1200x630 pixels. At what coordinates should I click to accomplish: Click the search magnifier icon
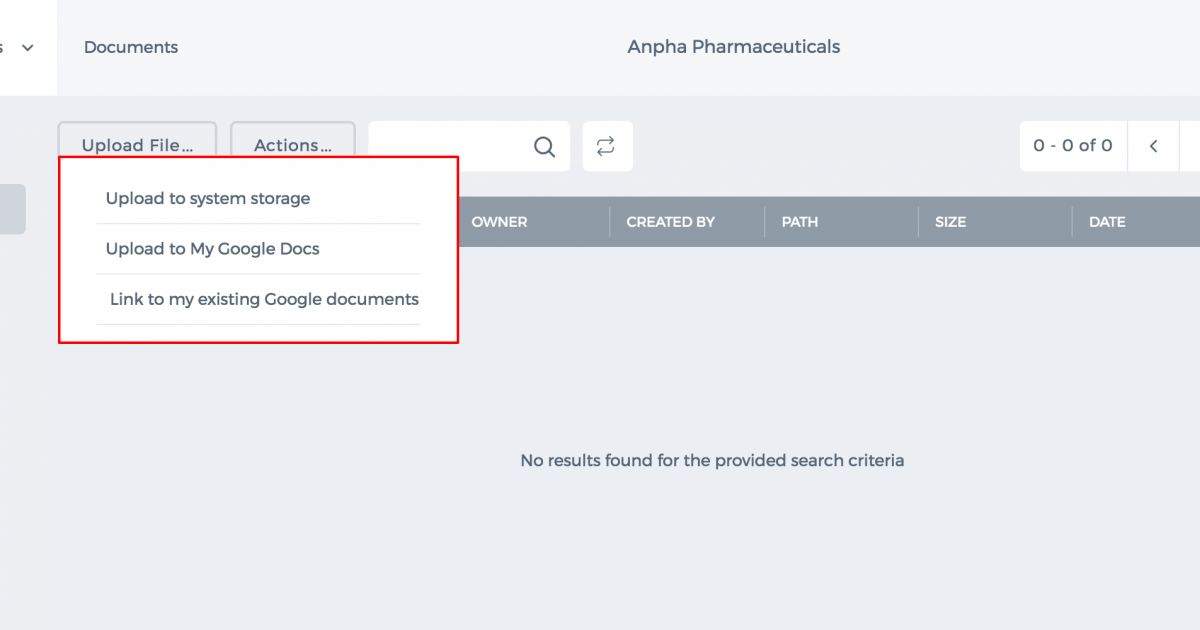544,147
